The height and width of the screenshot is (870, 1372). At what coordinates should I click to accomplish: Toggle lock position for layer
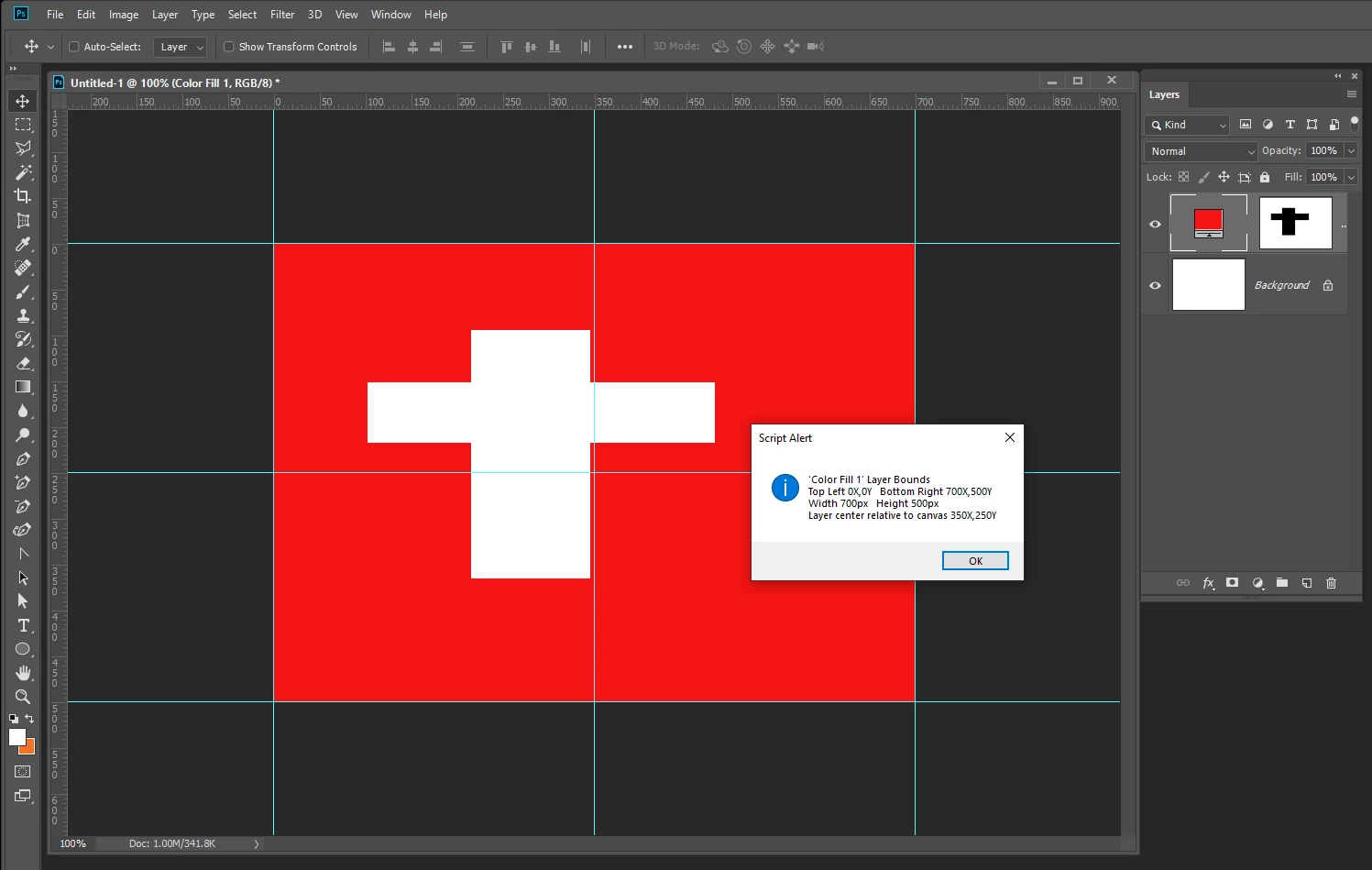tap(1224, 177)
